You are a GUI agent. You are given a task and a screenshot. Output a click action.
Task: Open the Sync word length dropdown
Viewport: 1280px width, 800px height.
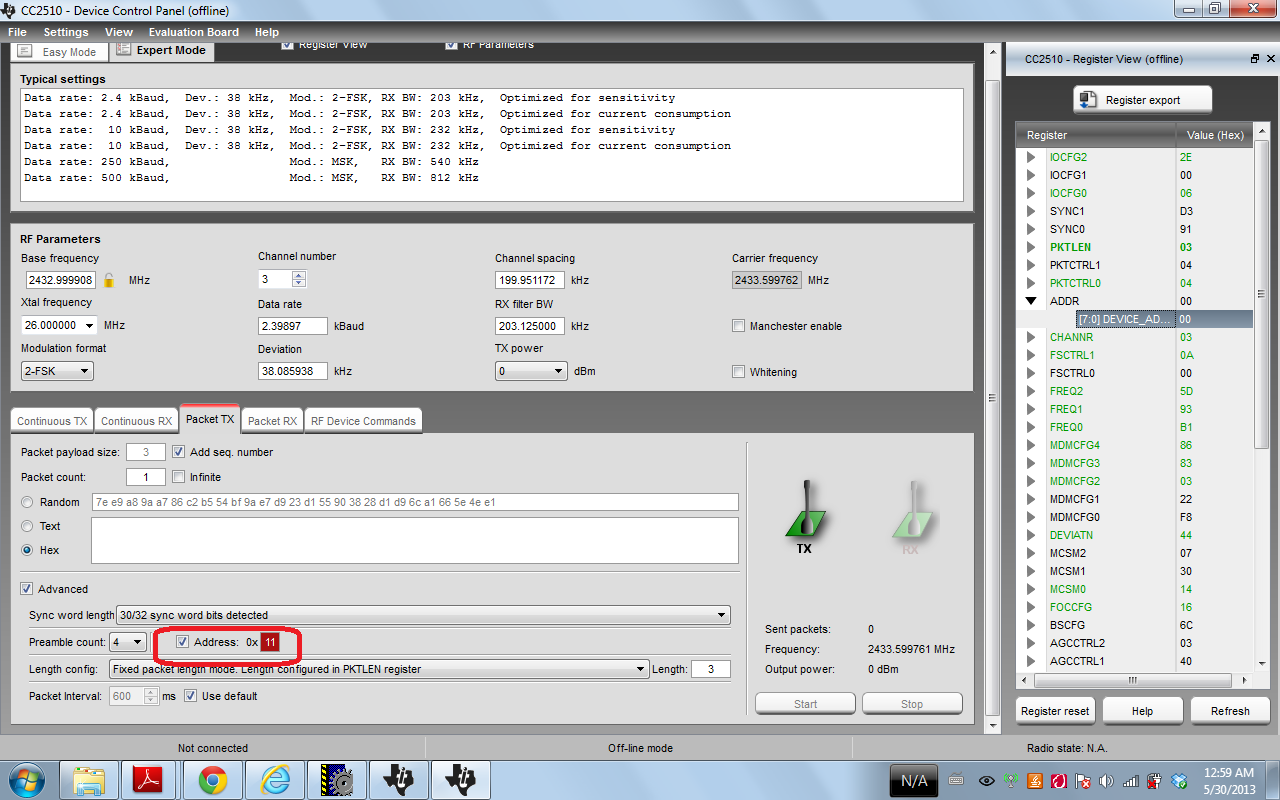[x=722, y=615]
